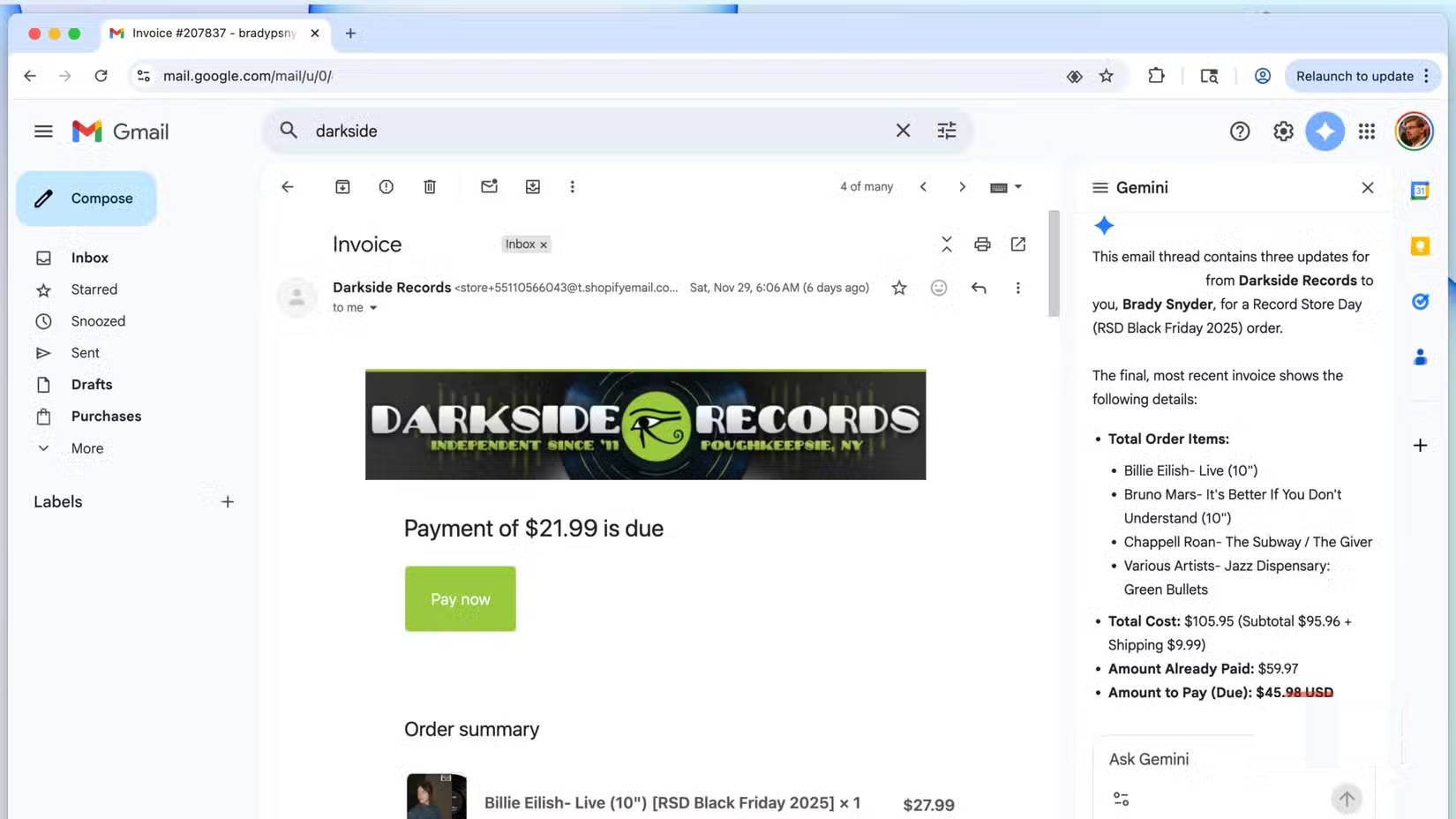This screenshot has width=1456, height=819.
Task: Reply to Darkside Records
Action: click(979, 288)
